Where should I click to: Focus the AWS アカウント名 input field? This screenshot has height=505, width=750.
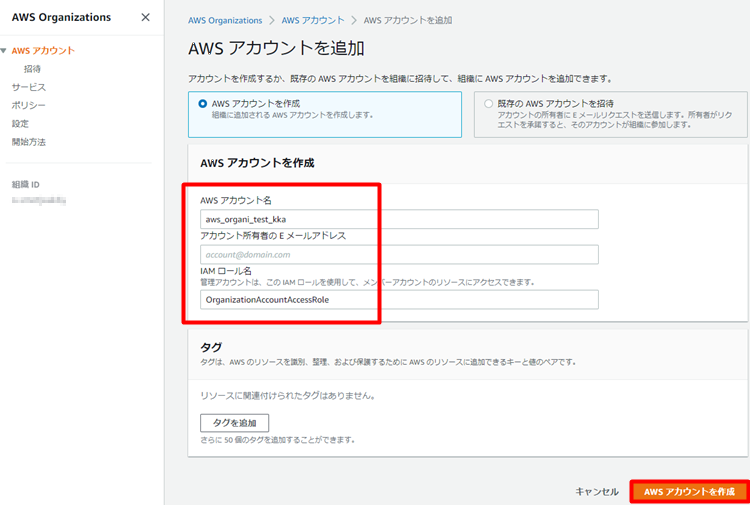(399, 219)
